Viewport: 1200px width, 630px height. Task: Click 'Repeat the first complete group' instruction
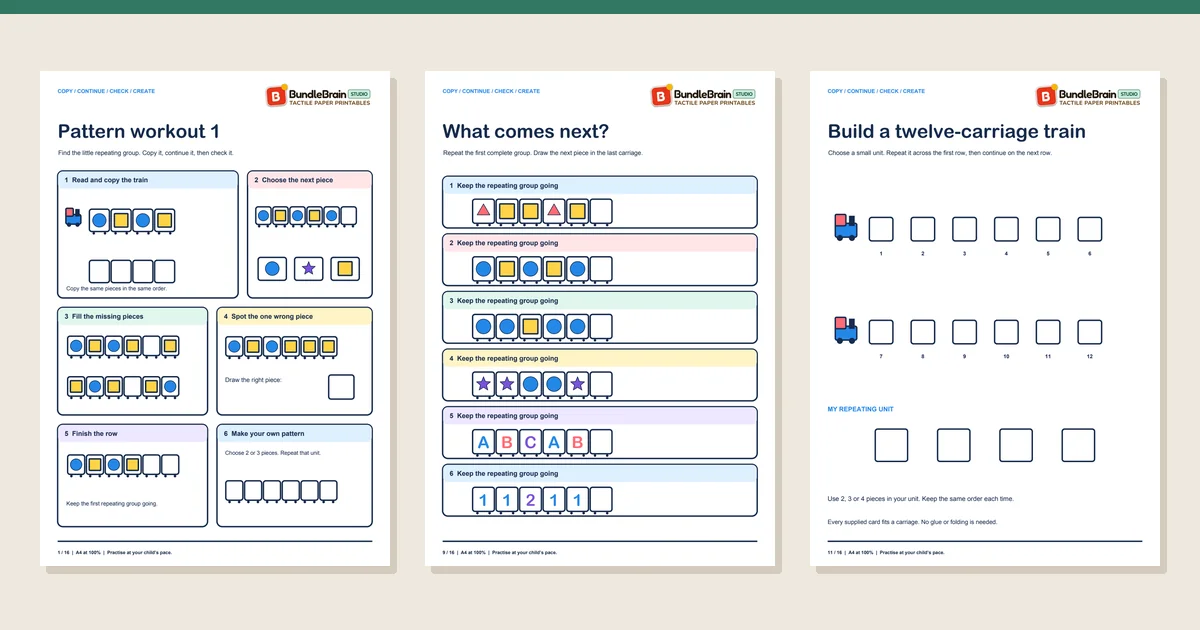543,153
